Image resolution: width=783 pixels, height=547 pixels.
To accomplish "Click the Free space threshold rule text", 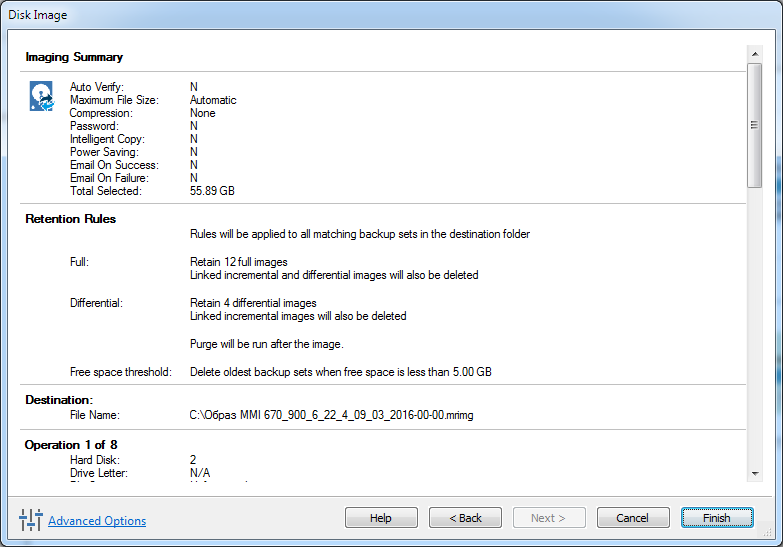I will [x=340, y=372].
